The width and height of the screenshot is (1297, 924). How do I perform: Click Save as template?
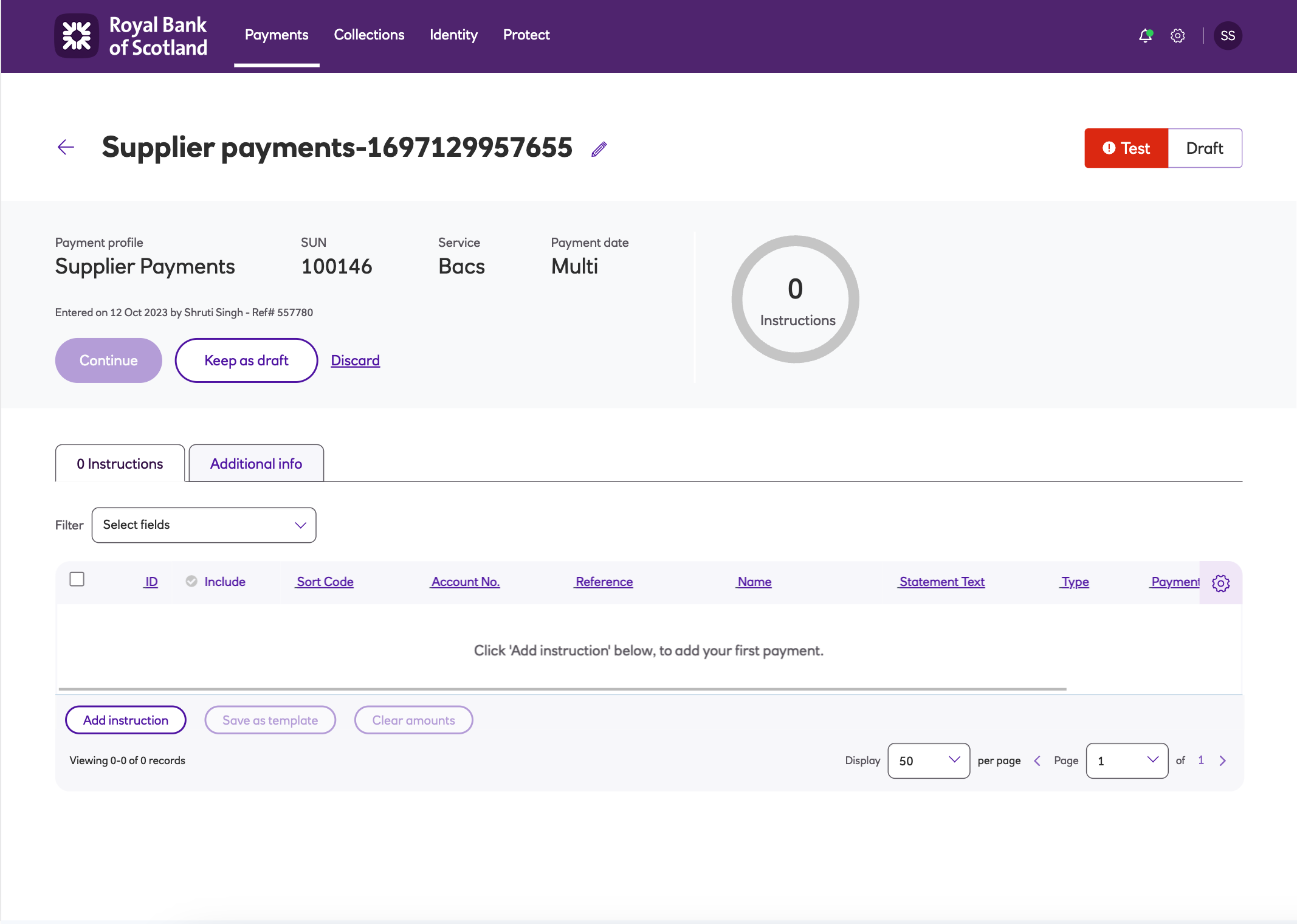pyautogui.click(x=270, y=720)
